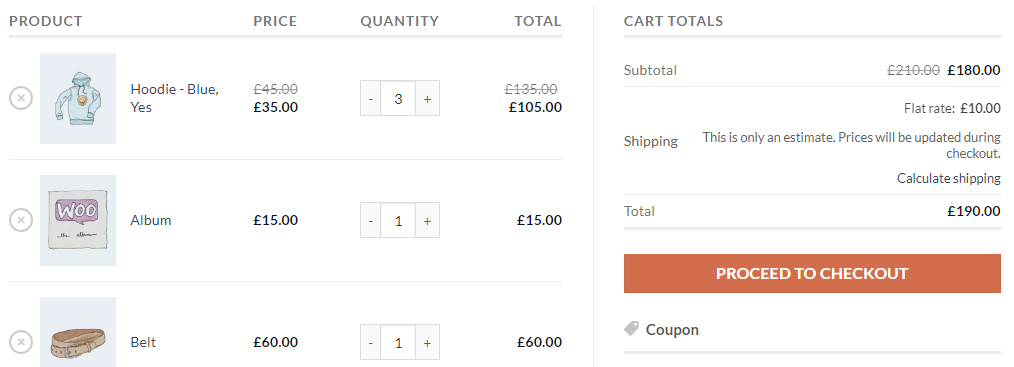Screen dimensions: 1014x367
Task: Decrease Hoodie quantity with minus button
Action: 371,98
